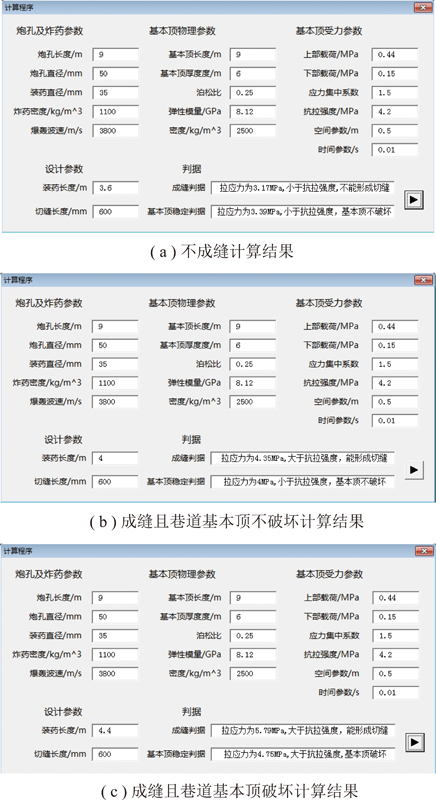Image resolution: width=436 pixels, height=800 pixels.
Task: Run calculation with play button in dialog (a)
Action: pyautogui.click(x=414, y=199)
